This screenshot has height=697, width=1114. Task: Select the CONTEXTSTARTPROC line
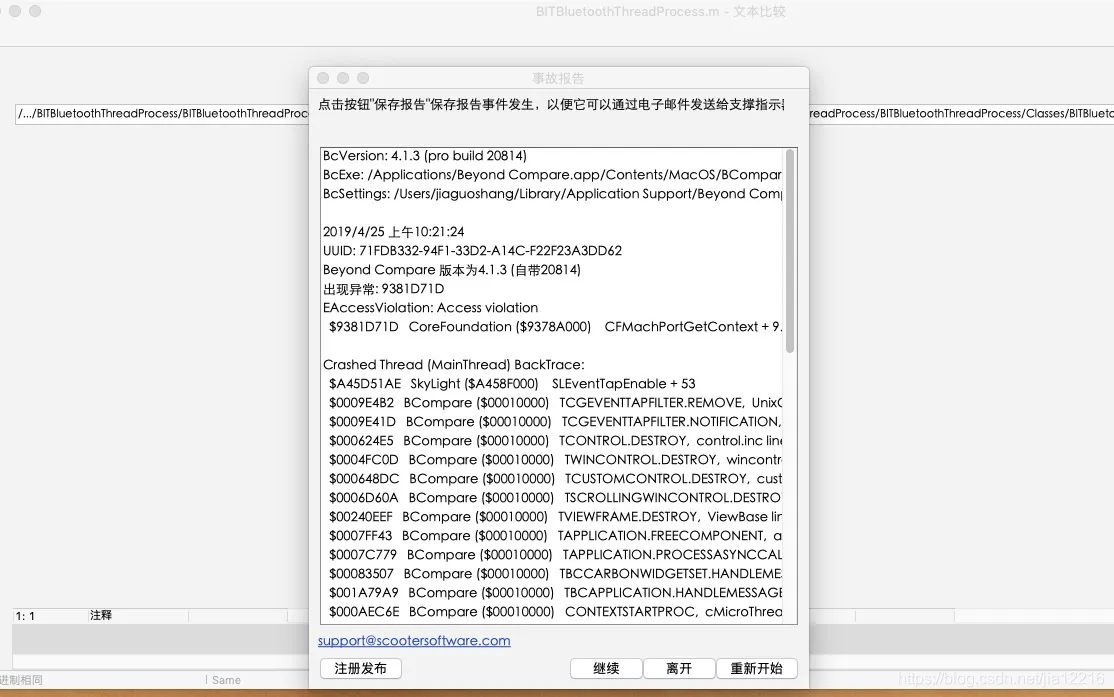pos(555,612)
